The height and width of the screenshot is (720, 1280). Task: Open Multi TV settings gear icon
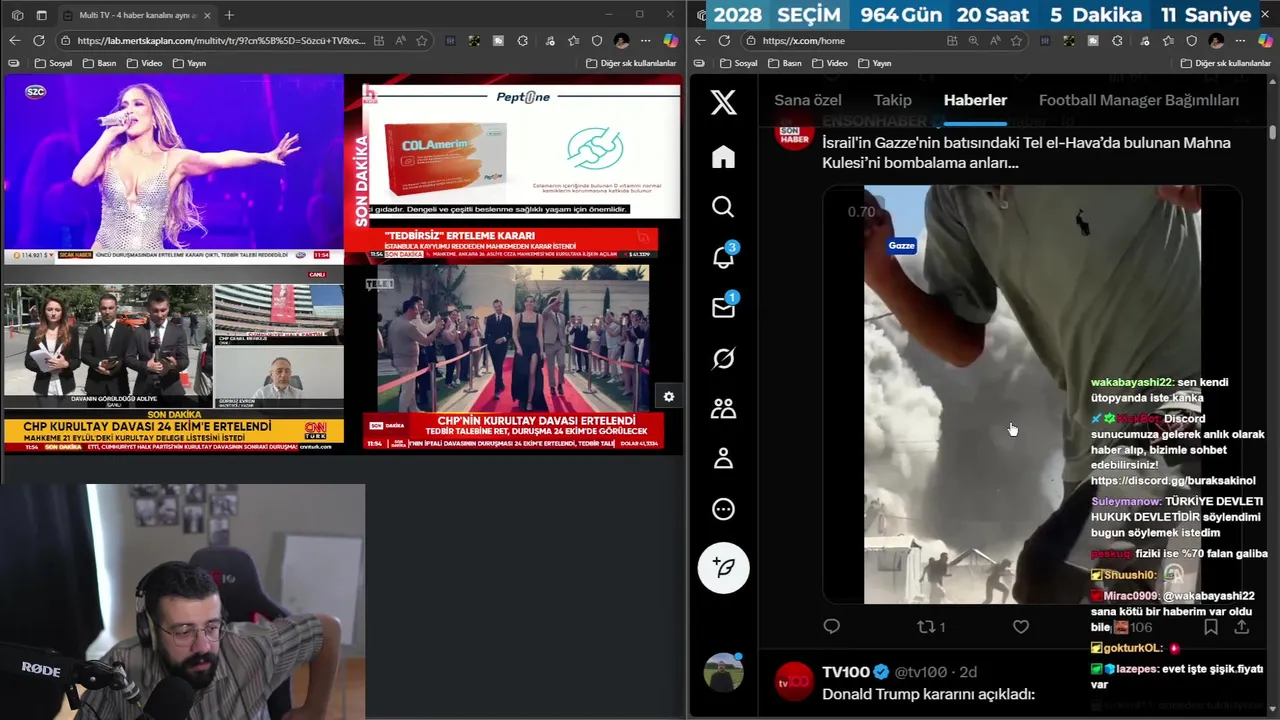[x=669, y=396]
